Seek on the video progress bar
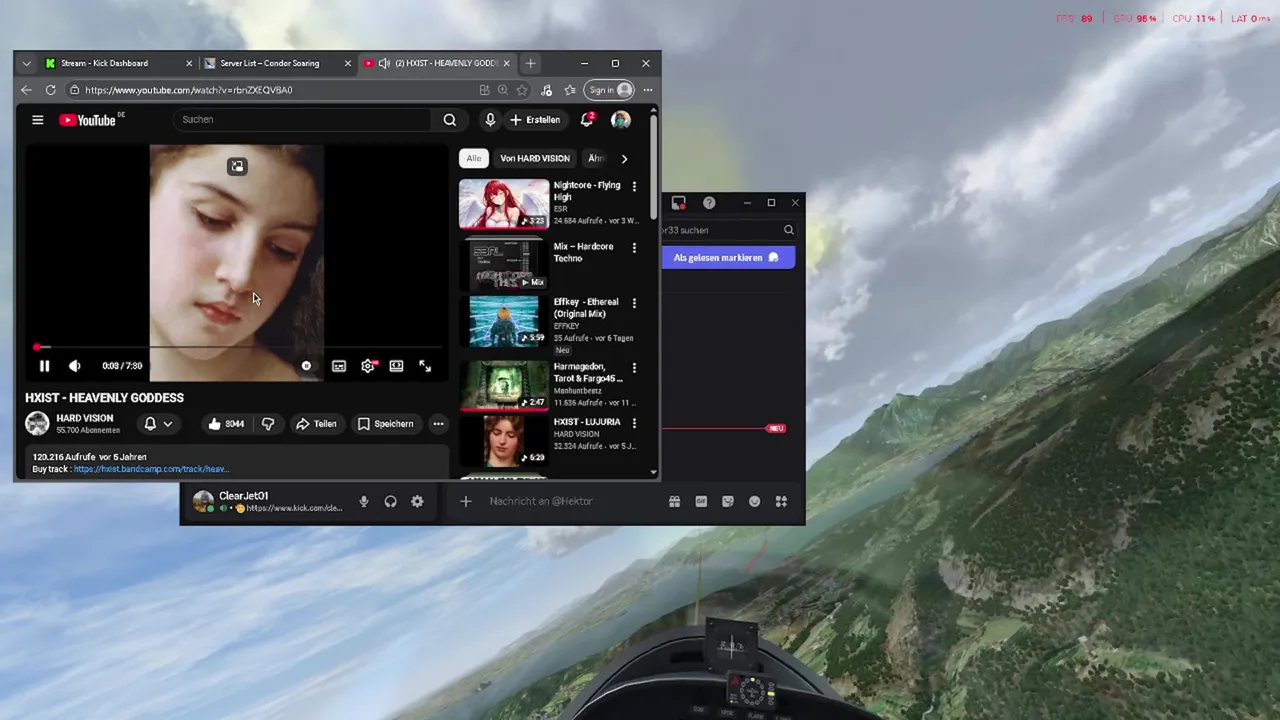Screen dimensions: 1280x720 tap(237, 347)
